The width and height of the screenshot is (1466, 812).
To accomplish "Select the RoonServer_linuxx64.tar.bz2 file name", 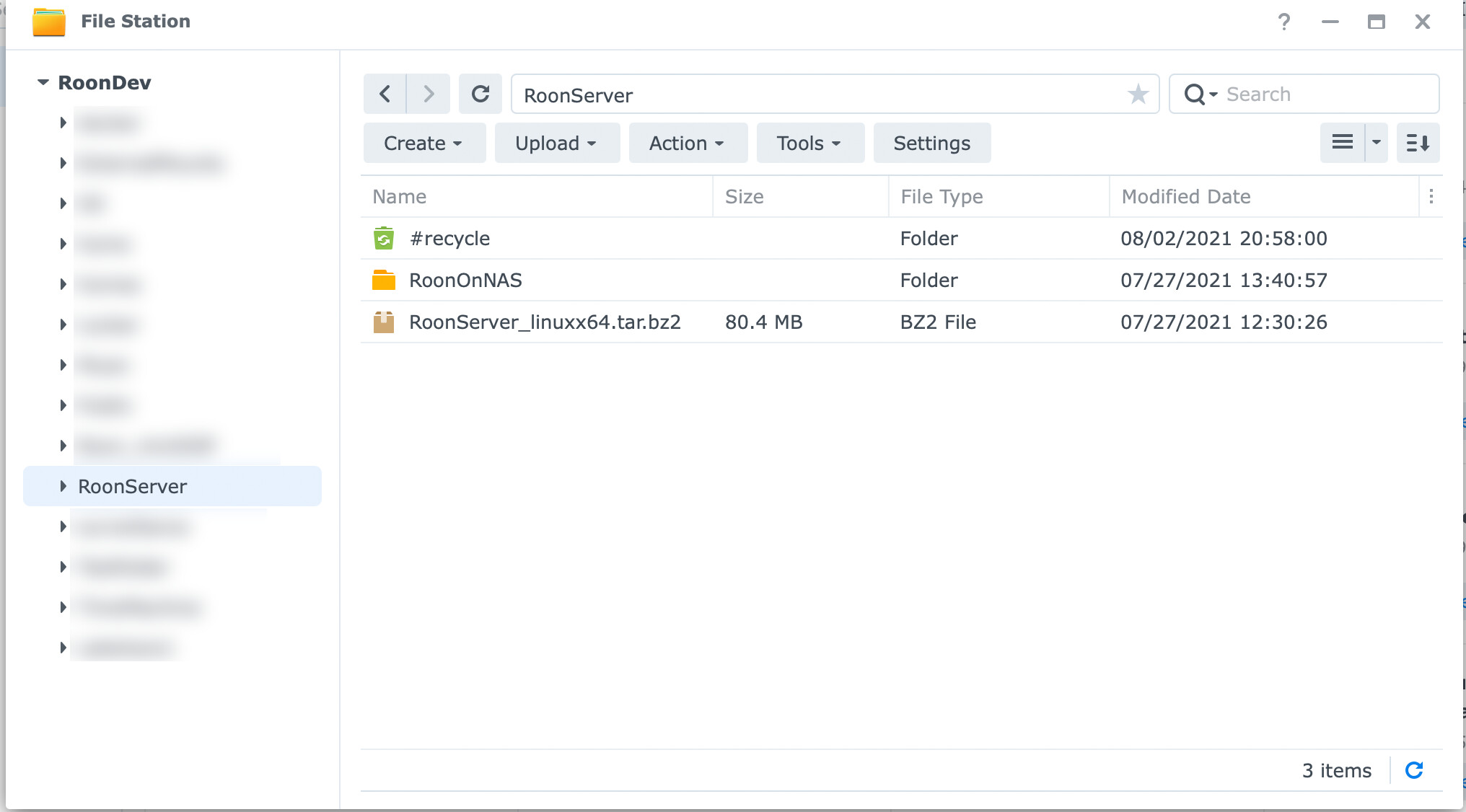I will pos(545,322).
